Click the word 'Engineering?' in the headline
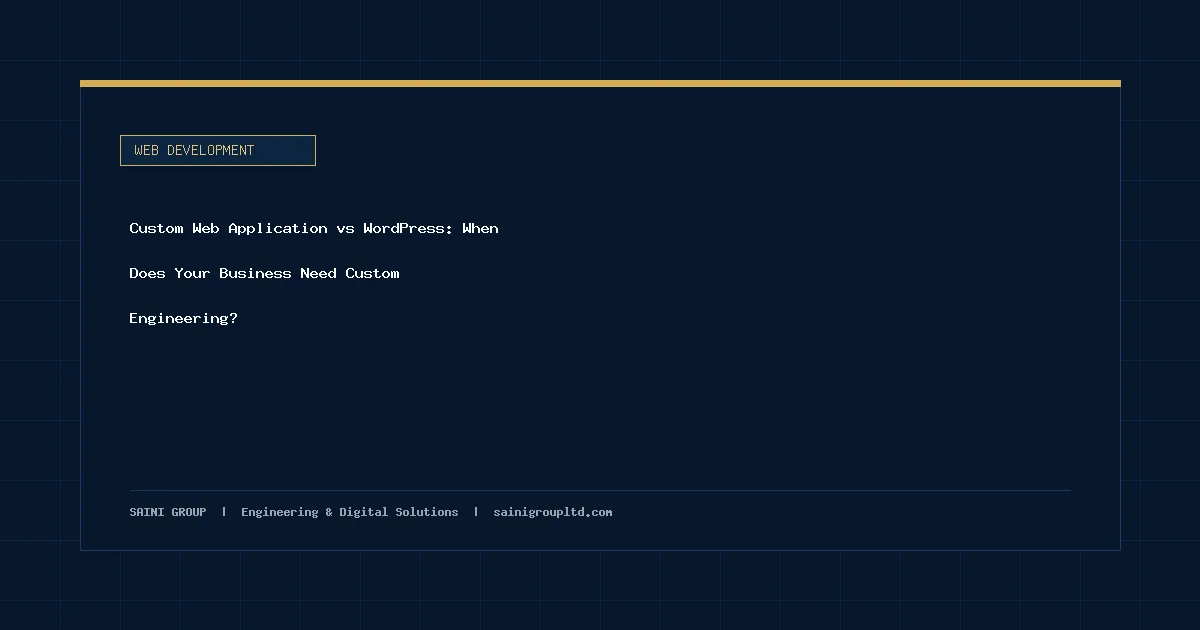This screenshot has width=1200, height=630. [x=183, y=318]
